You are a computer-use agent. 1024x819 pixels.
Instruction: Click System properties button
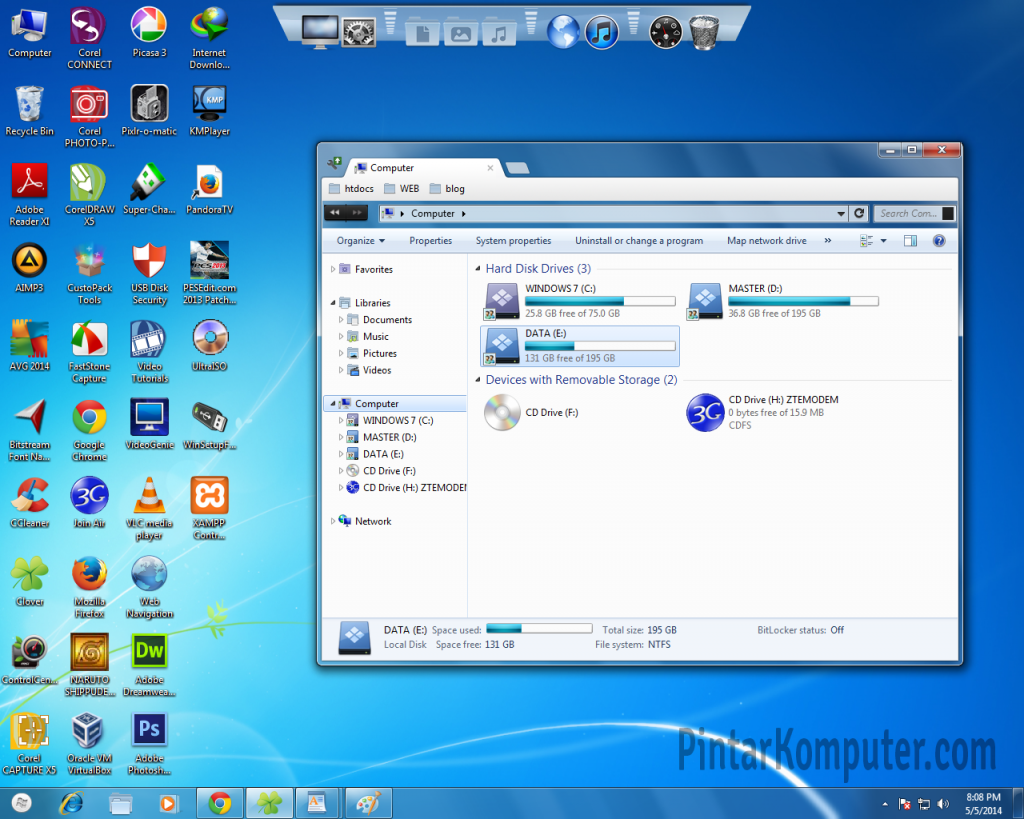(513, 241)
